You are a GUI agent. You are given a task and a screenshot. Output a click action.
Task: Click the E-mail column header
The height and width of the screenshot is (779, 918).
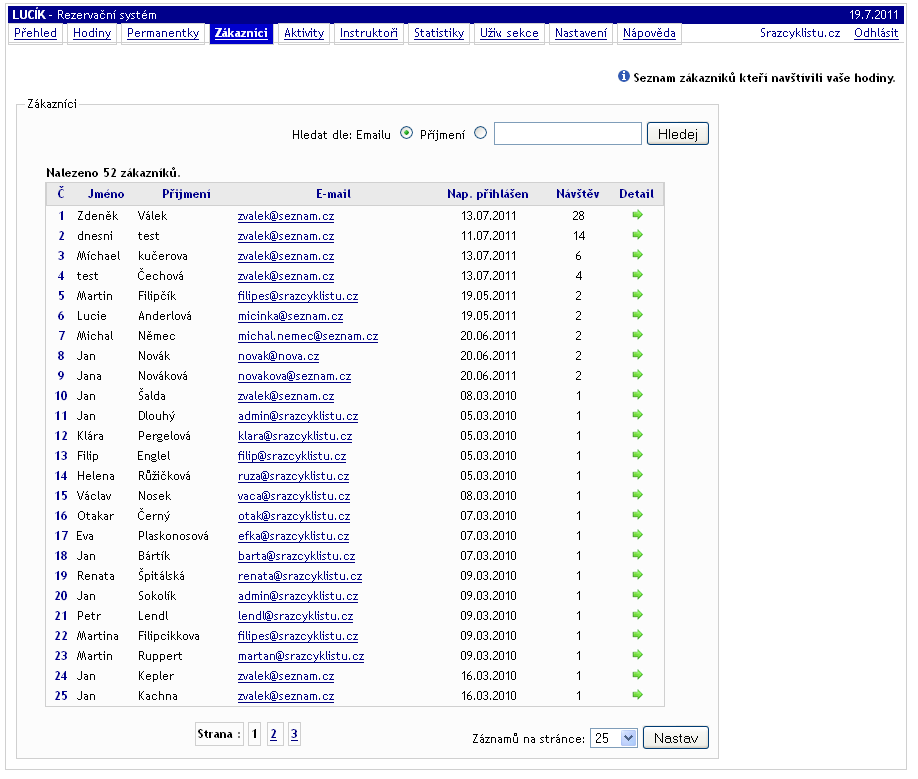point(334,194)
